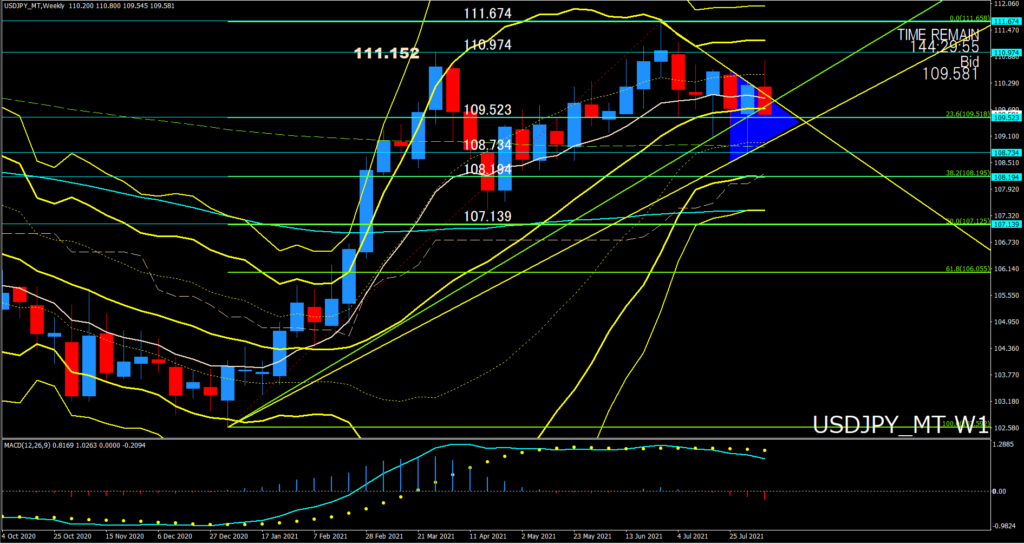This screenshot has width=1024, height=544.
Task: Click the 13 Jun 2021 date label
Action: 643,536
